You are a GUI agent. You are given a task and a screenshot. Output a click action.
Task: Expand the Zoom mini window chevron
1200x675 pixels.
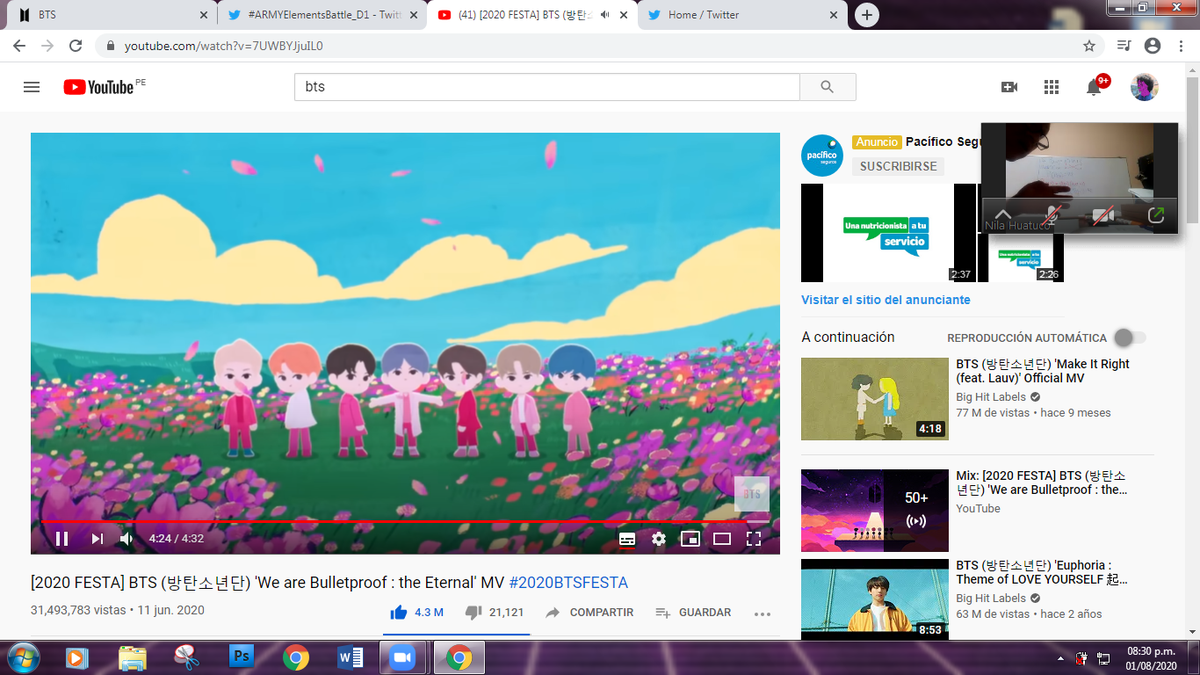pos(1003,215)
